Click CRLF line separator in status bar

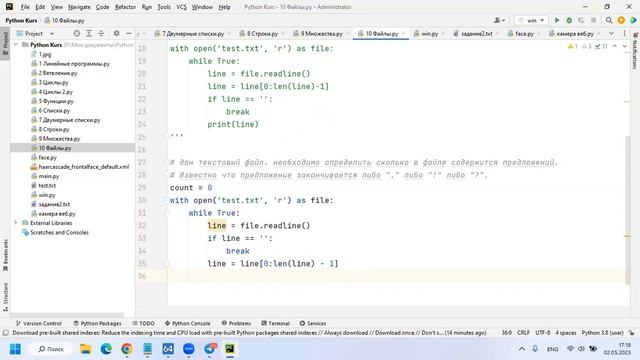click(523, 333)
